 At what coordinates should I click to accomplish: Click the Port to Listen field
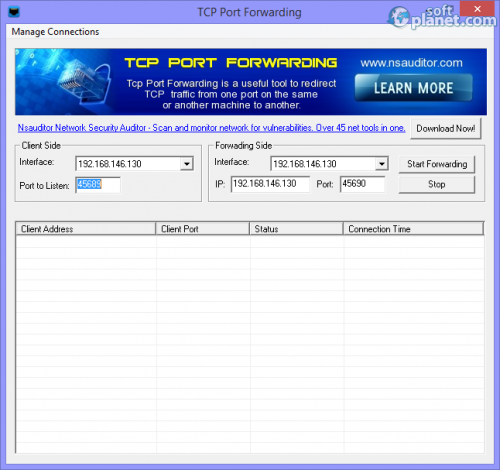[98, 185]
